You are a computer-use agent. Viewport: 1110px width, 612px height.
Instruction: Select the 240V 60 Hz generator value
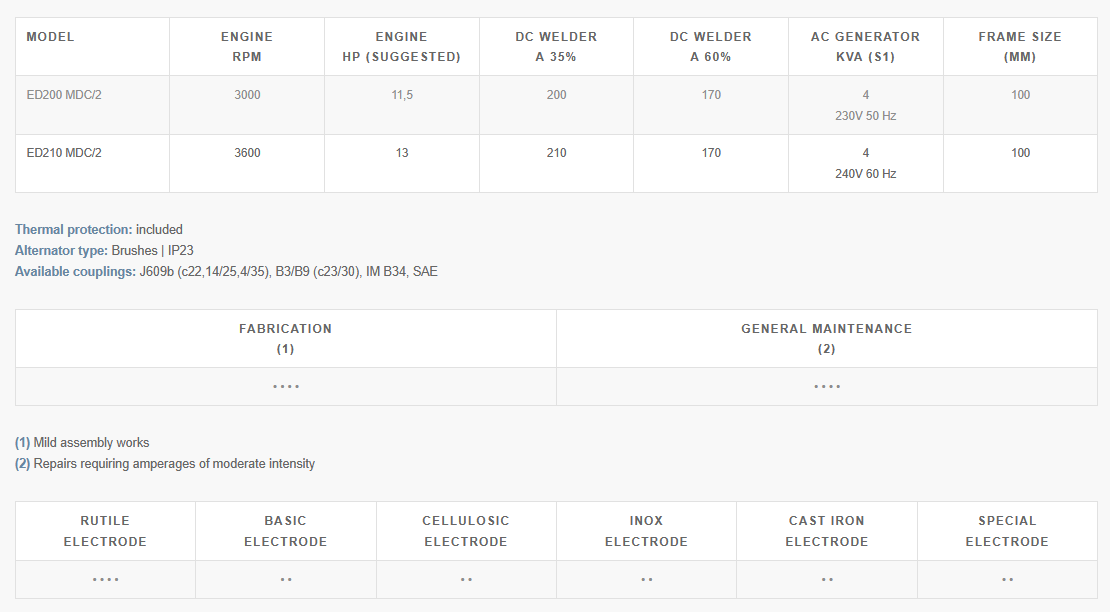tap(866, 174)
